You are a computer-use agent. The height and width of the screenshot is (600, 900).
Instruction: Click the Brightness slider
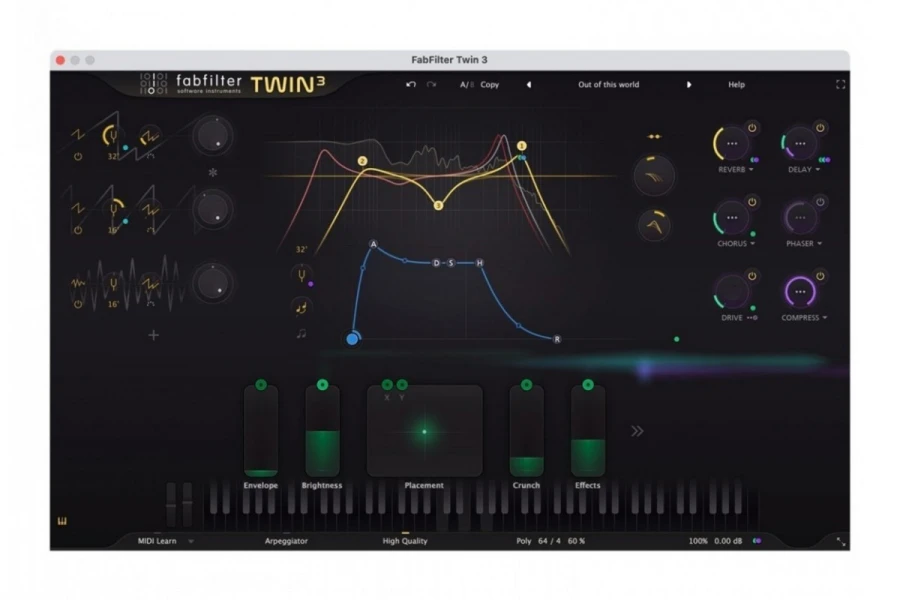[322, 431]
